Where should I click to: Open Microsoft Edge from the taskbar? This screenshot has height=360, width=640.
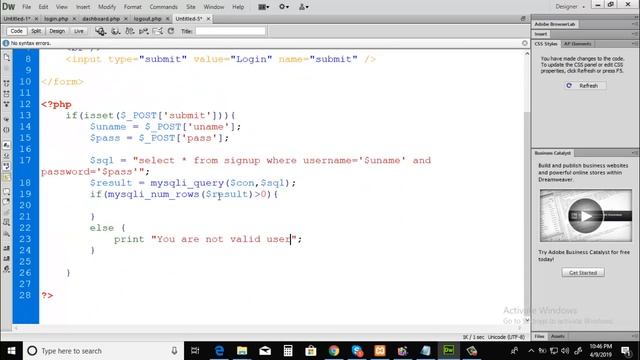point(219,351)
